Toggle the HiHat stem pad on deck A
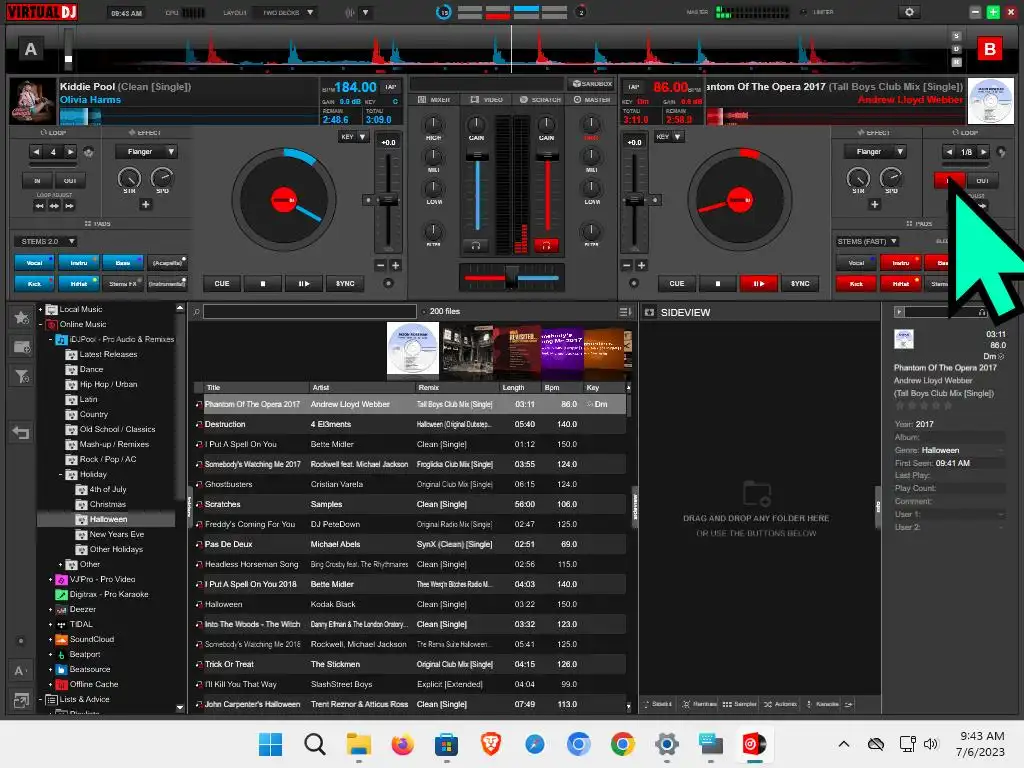The image size is (1024, 768). [x=78, y=283]
